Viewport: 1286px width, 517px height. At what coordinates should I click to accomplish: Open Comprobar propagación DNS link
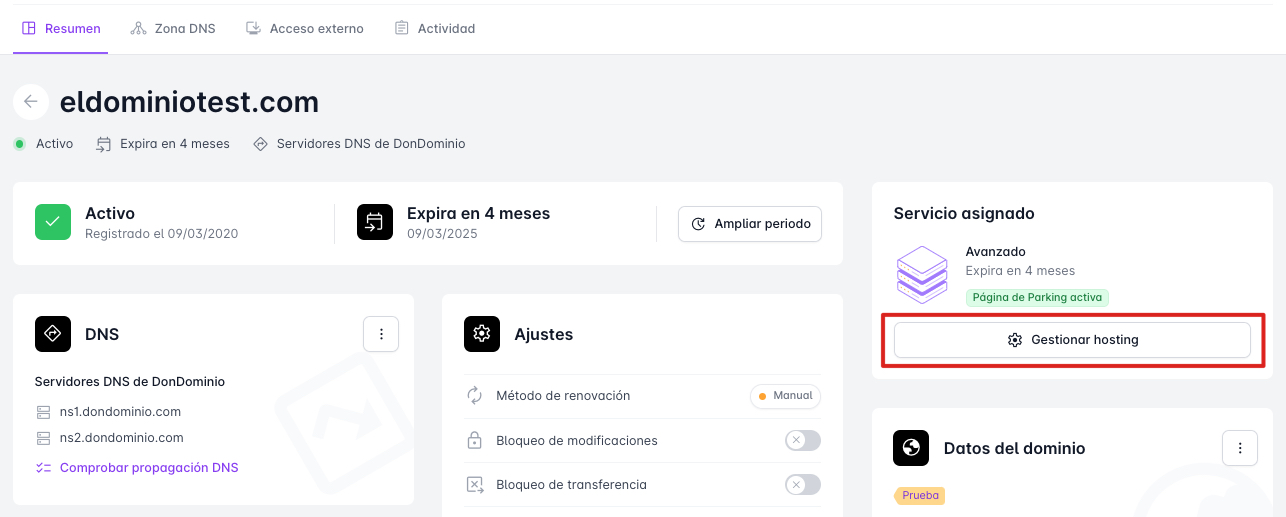pyautogui.click(x=148, y=468)
